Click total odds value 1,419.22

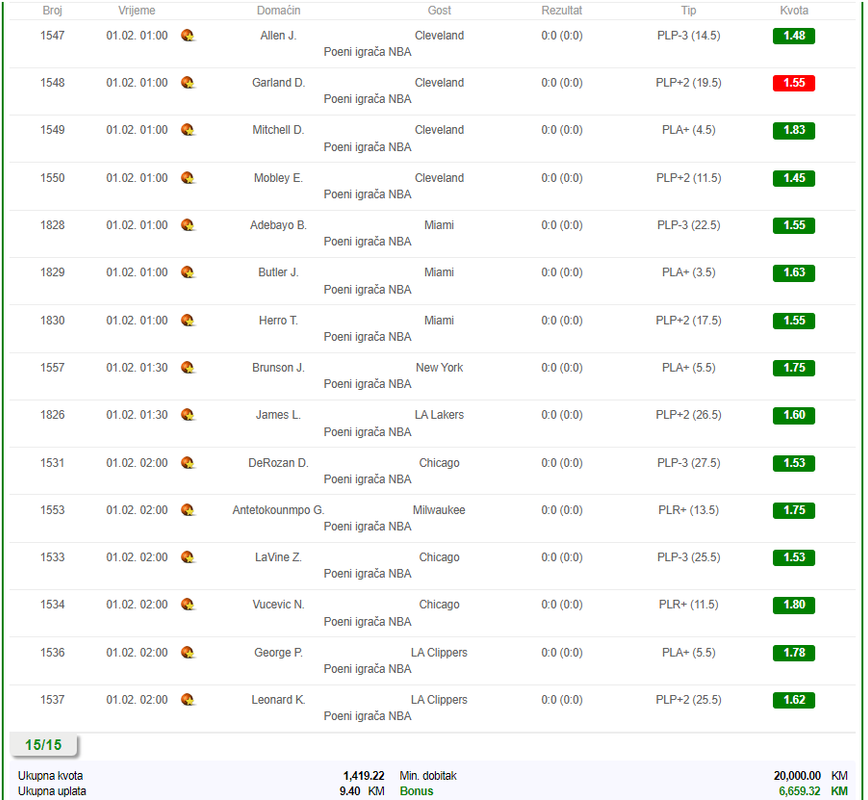coord(364,776)
